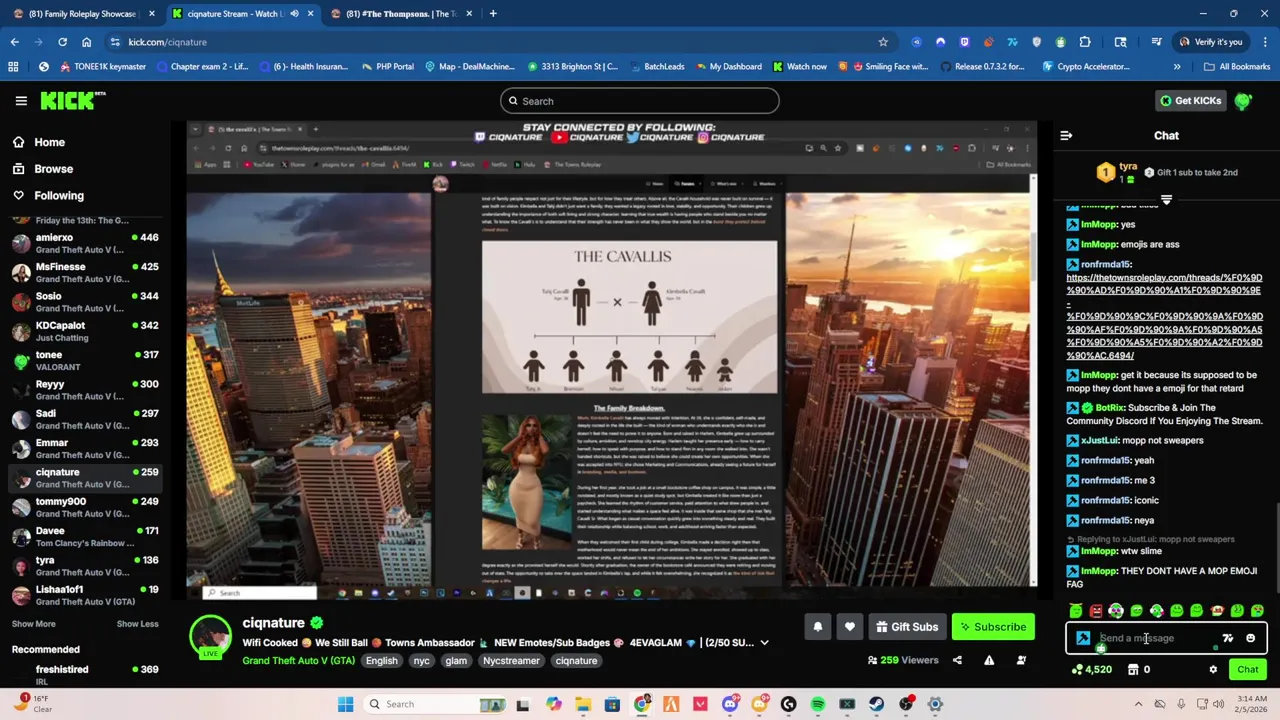This screenshot has width=1280, height=720.
Task: Click the Kick search field
Action: (640, 101)
